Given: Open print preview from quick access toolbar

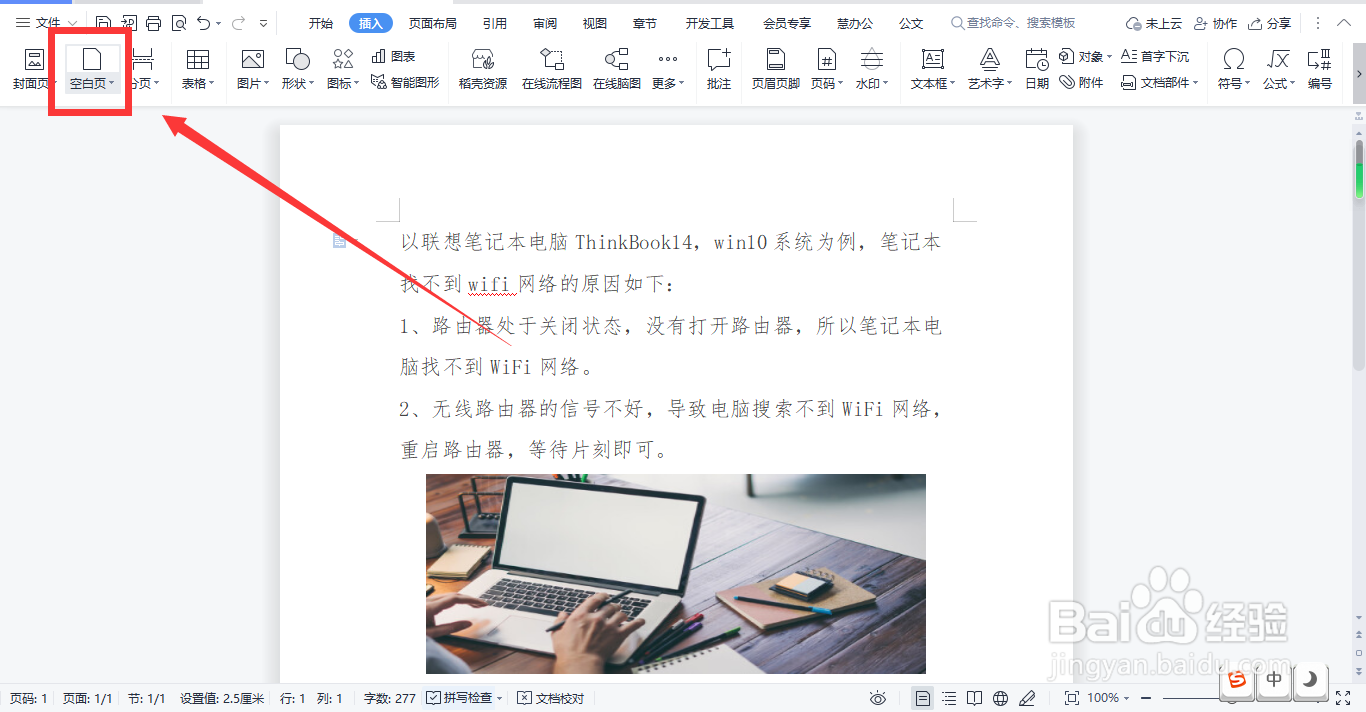Looking at the screenshot, I should pyautogui.click(x=179, y=22).
